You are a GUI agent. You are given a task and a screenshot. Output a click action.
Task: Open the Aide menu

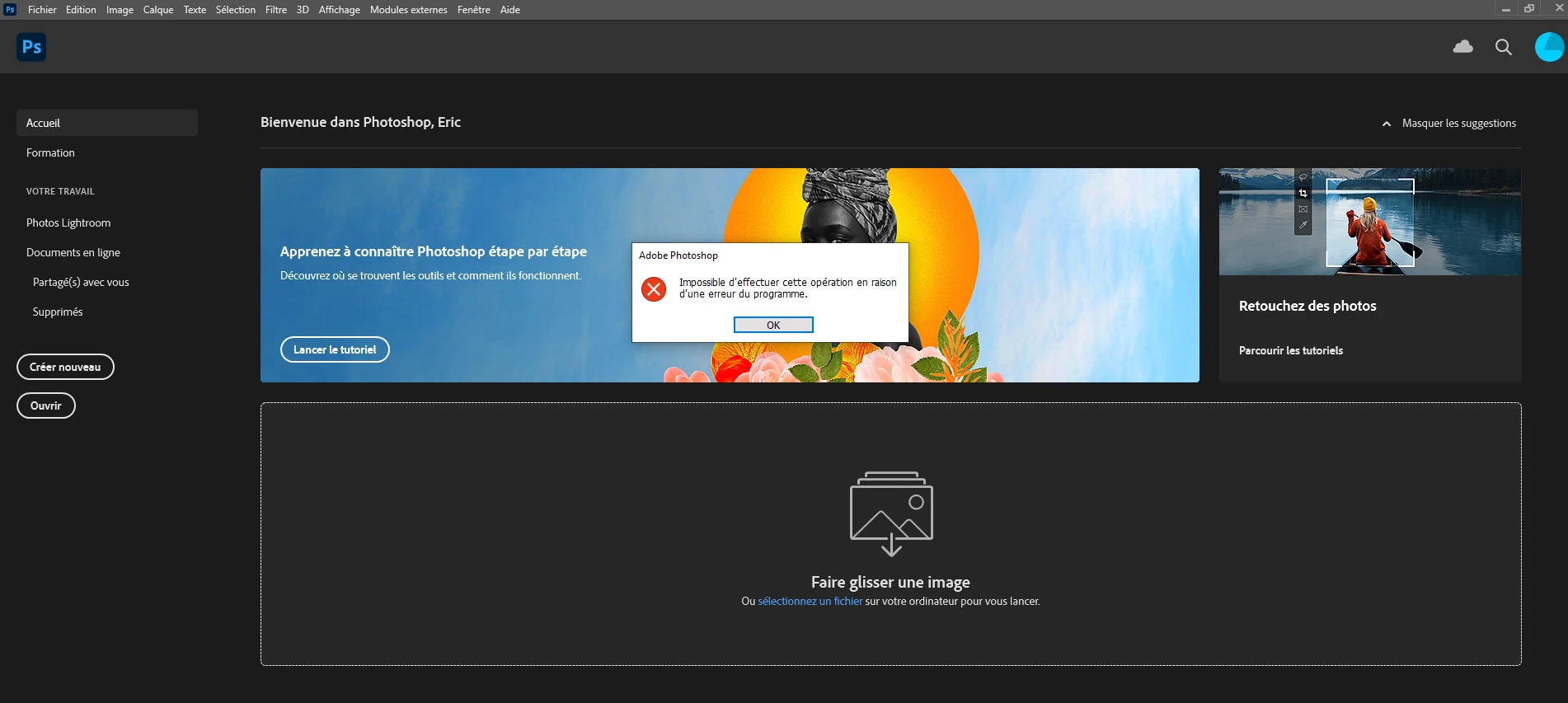tap(510, 10)
